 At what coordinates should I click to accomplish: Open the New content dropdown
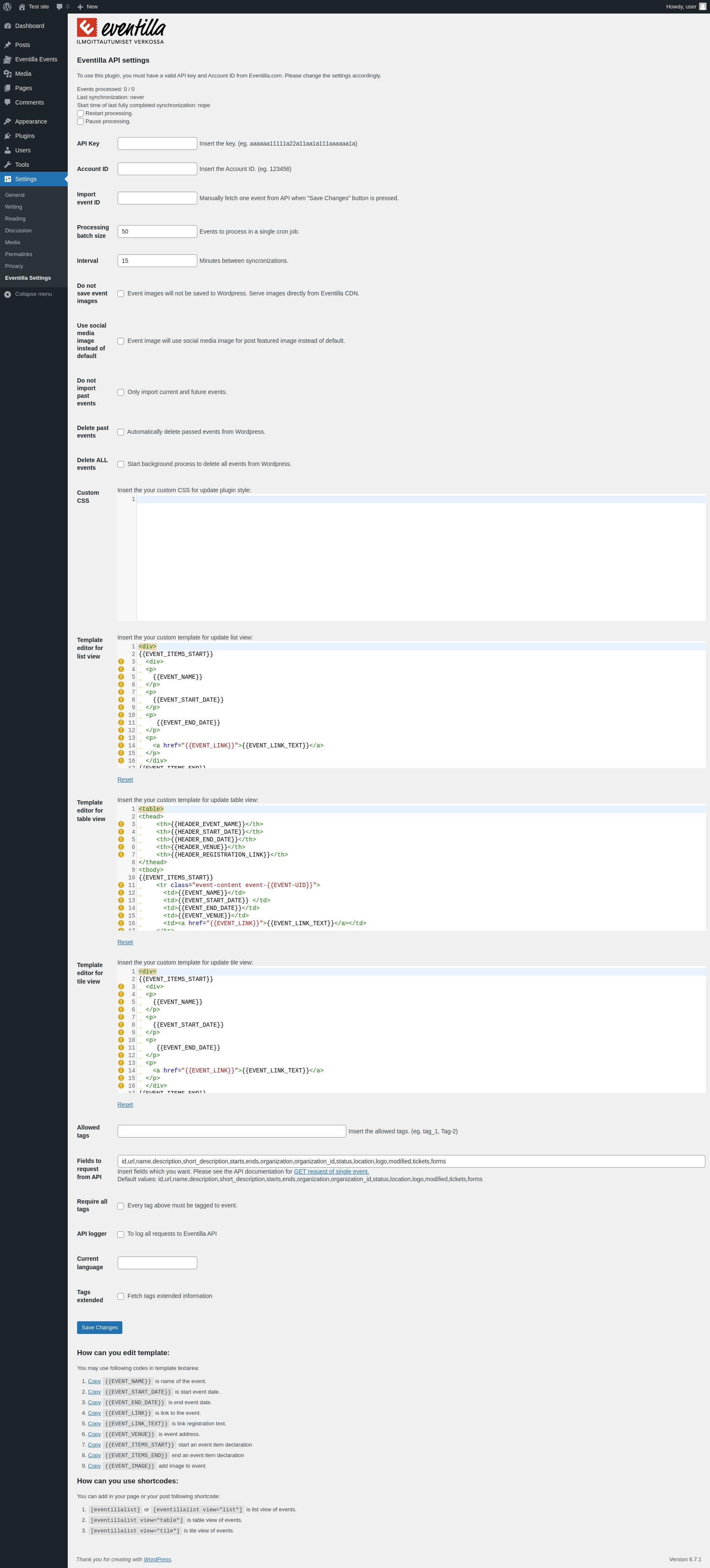point(88,7)
